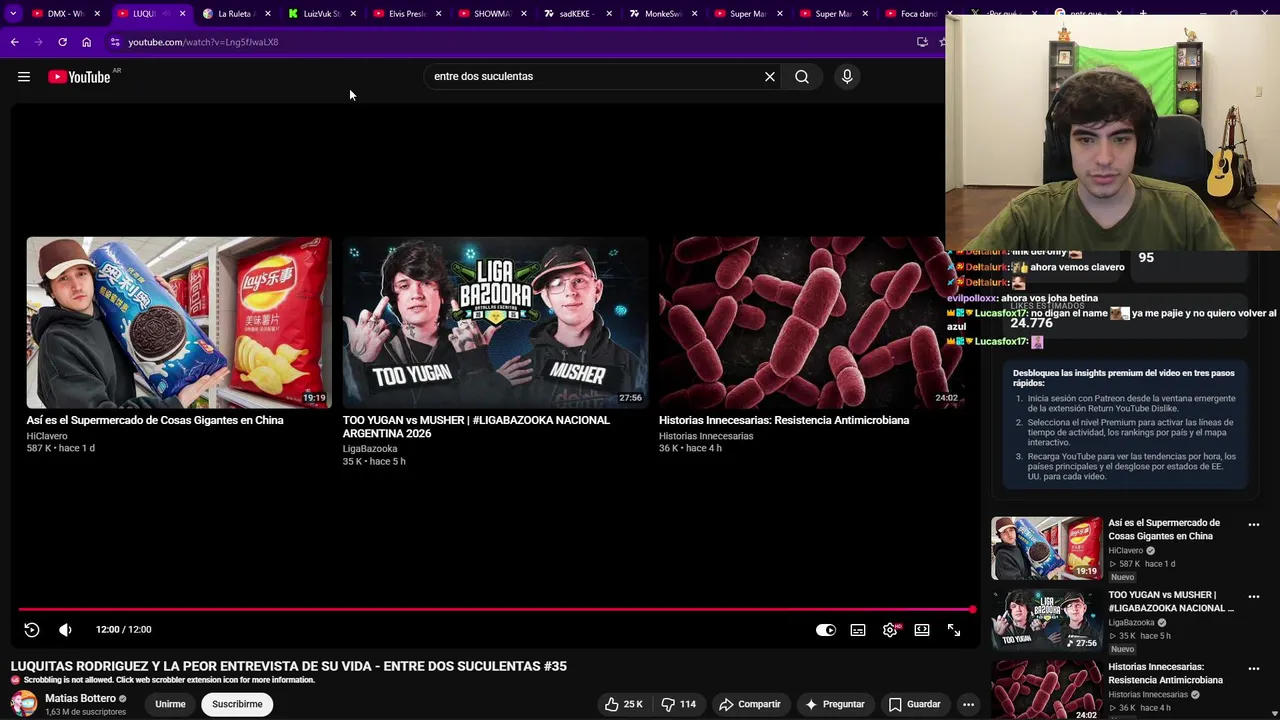Screen dimensions: 1280x720
Task: Switch the player to theater mode
Action: click(922, 630)
